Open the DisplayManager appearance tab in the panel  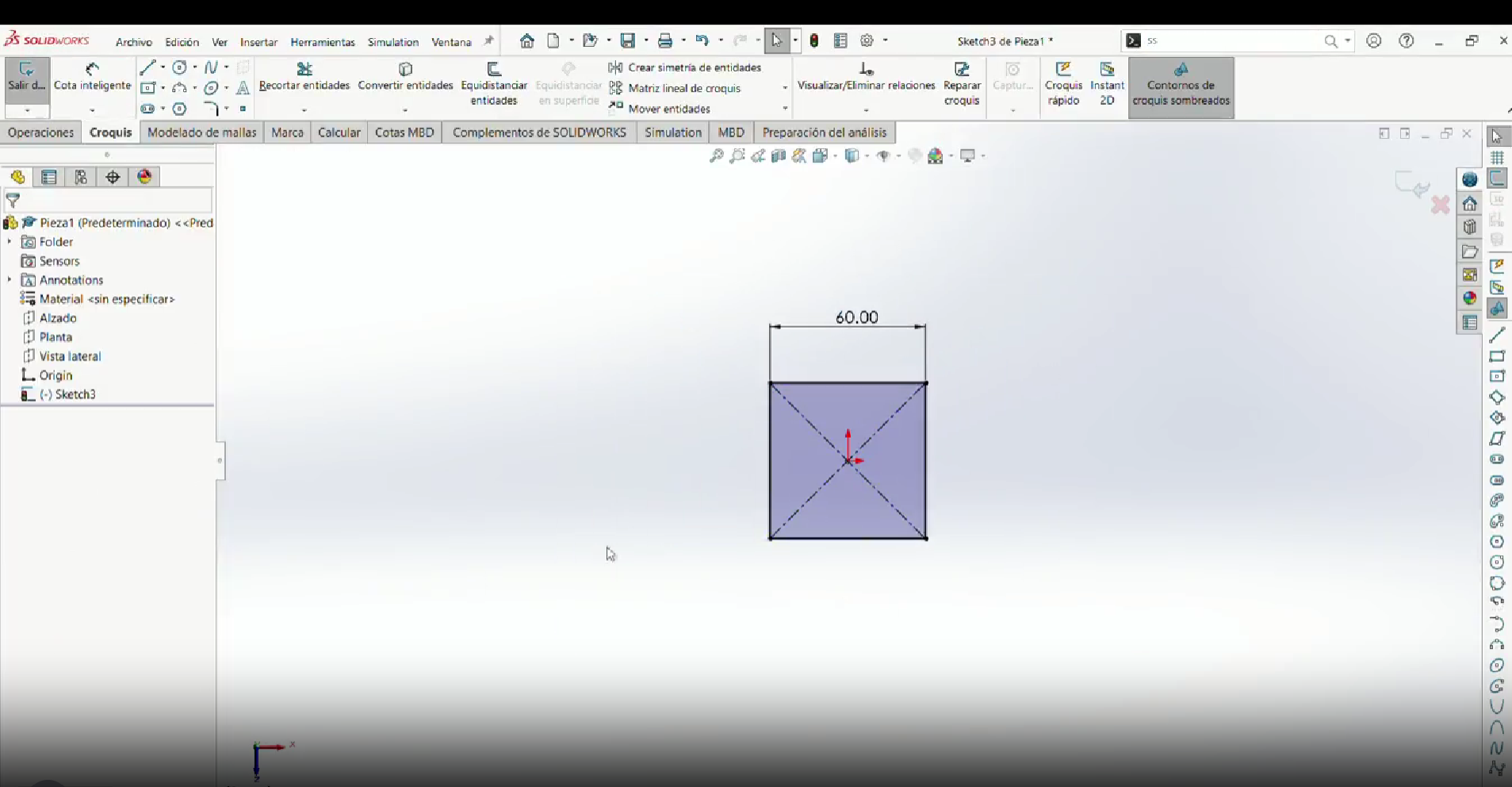(144, 177)
